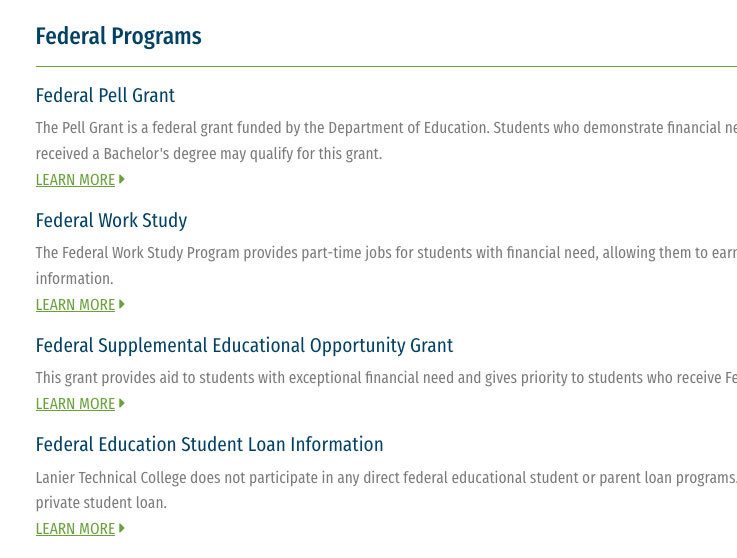Screen dimensions: 737x558
Task: Click the green divider line below Federal Programs
Action: point(386,67)
